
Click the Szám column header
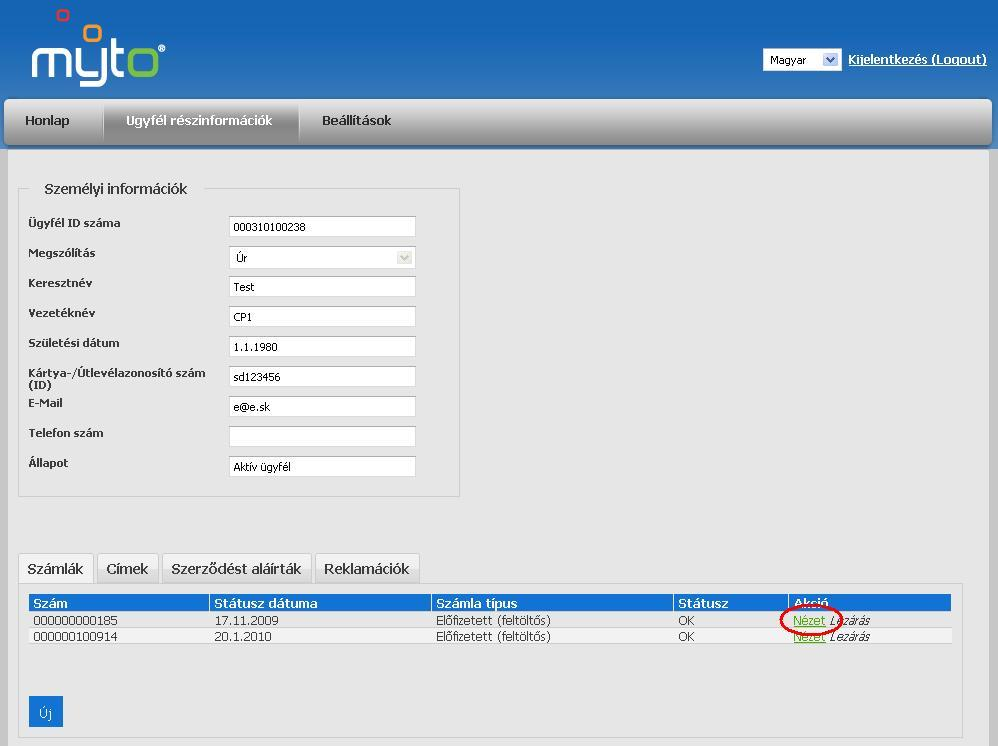pyautogui.click(x=118, y=603)
